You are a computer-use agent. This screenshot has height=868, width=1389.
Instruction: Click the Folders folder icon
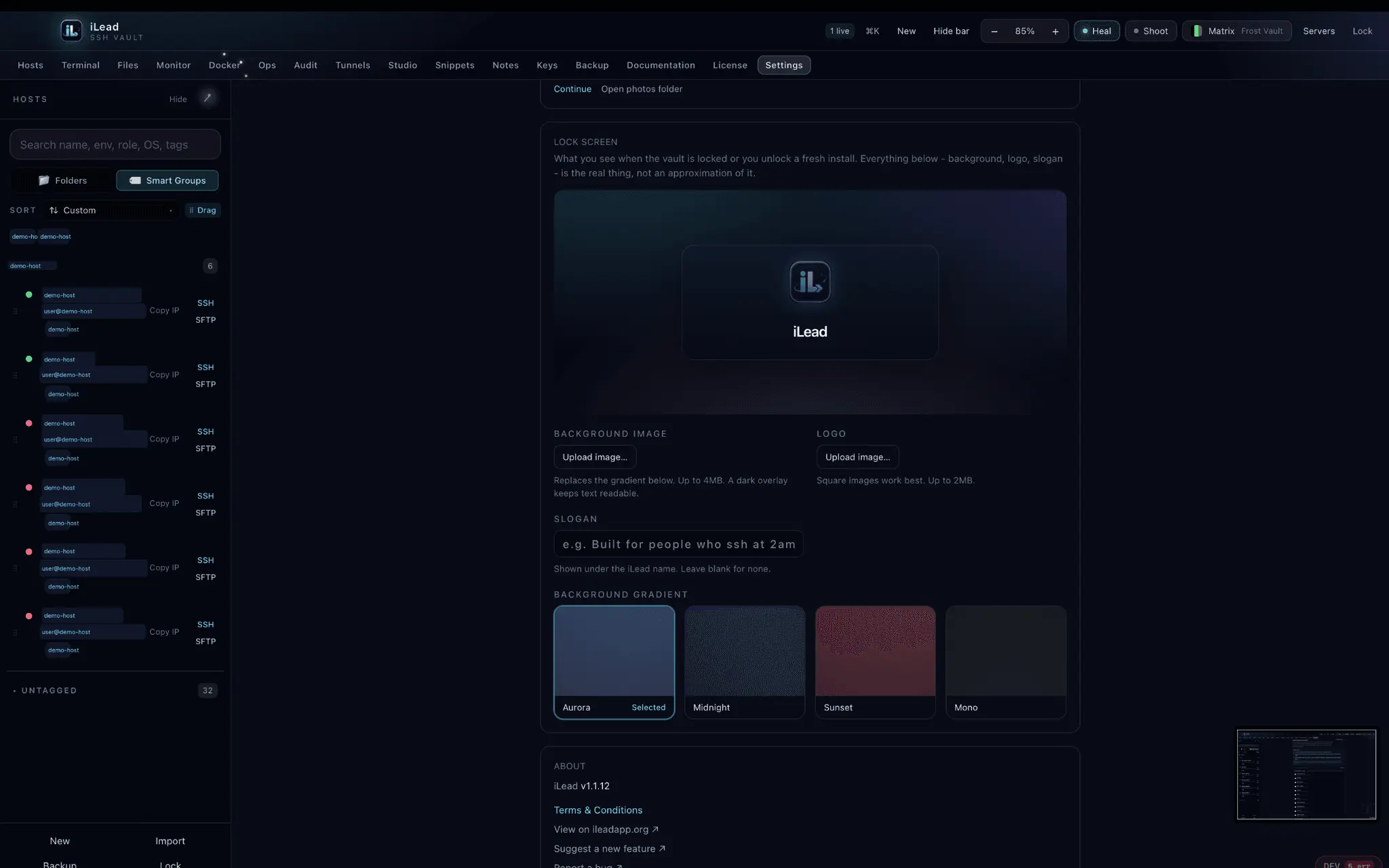pos(44,180)
